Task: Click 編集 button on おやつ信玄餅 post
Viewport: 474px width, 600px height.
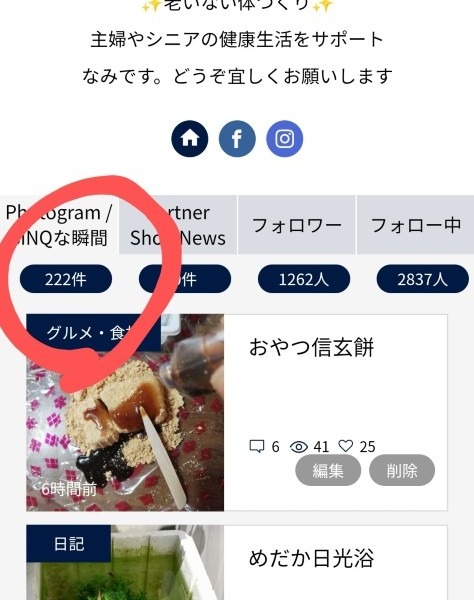Action: pos(328,470)
